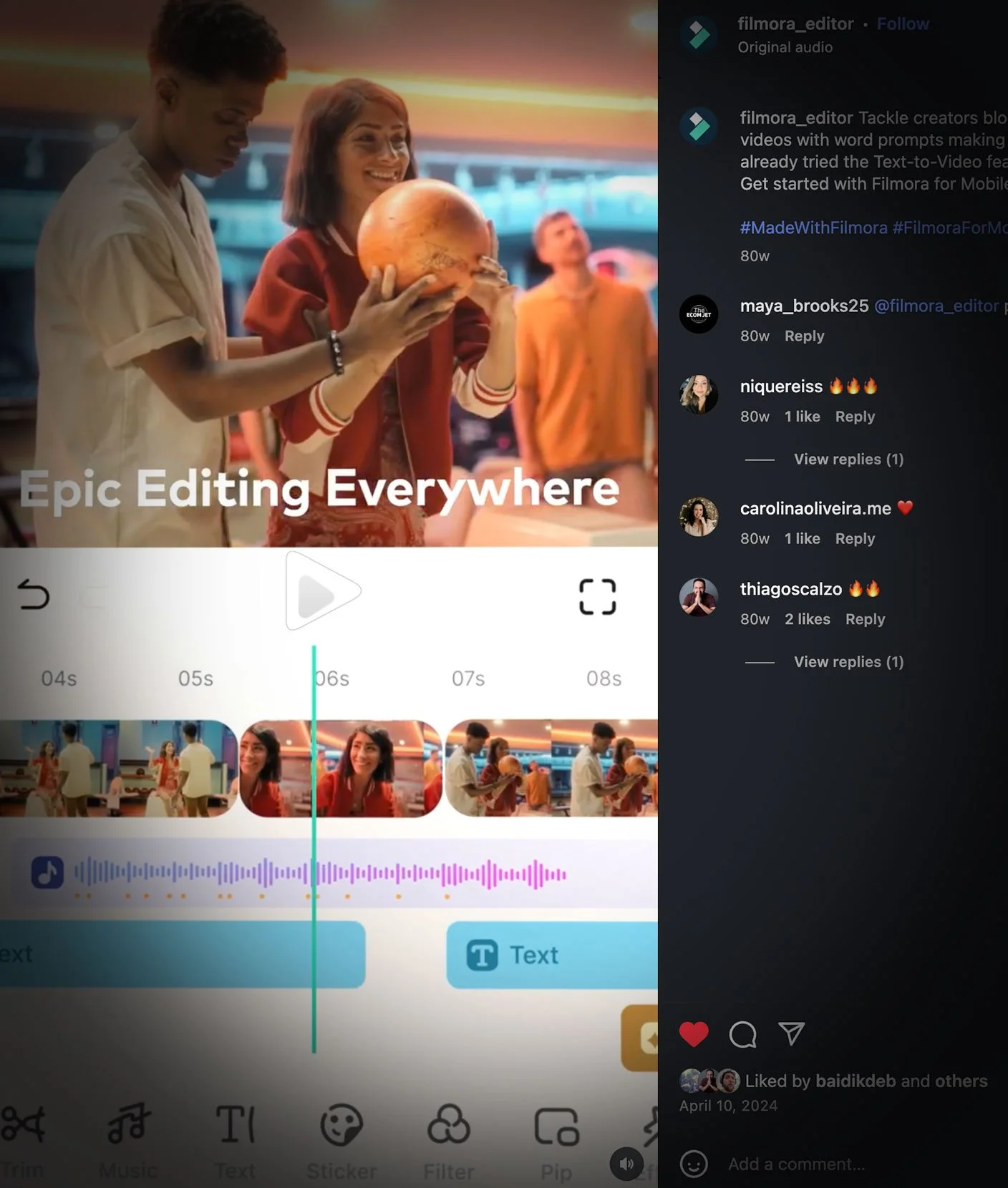
Task: Open Original audio link
Action: pos(785,47)
